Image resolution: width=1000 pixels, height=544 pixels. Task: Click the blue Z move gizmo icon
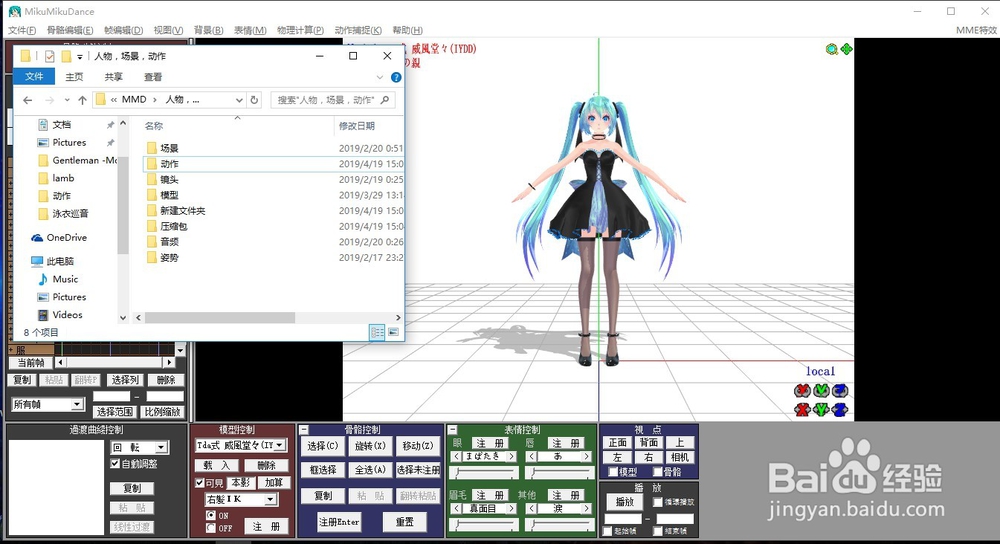point(841,409)
